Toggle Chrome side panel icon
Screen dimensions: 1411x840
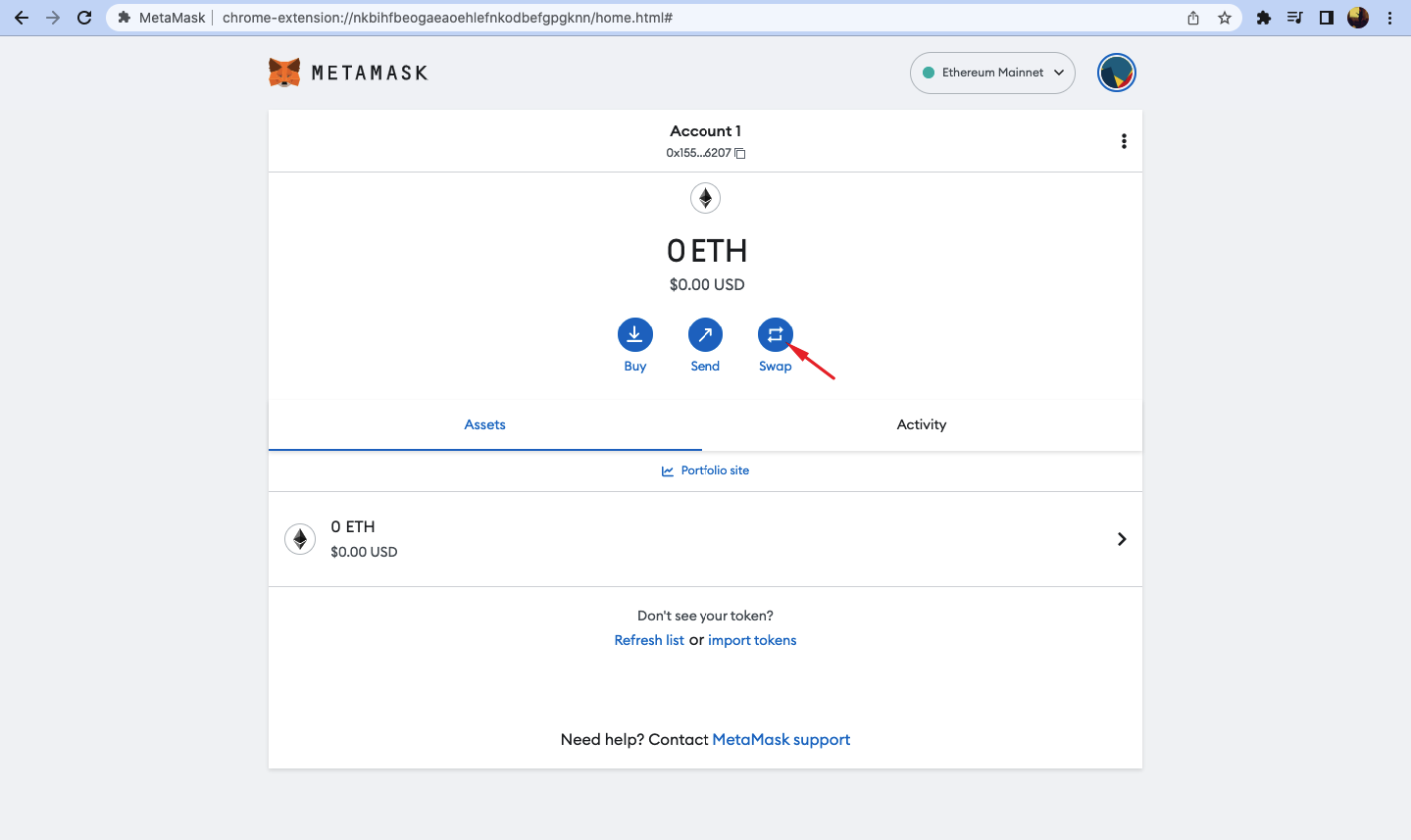[1327, 18]
